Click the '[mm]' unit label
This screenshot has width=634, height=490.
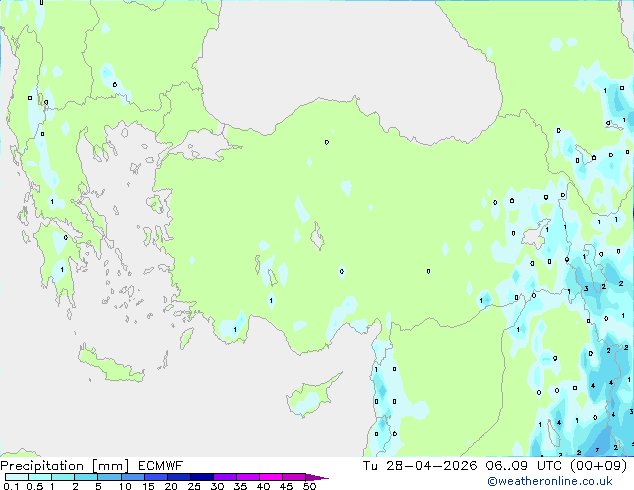(110, 466)
